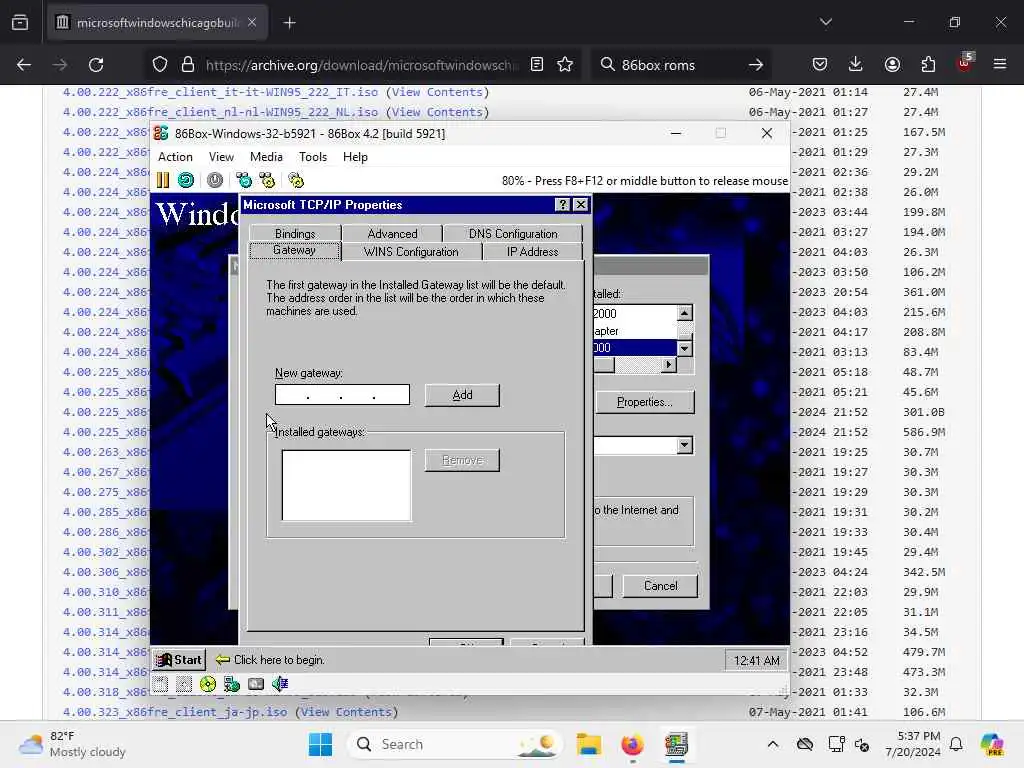Open a new Firefox tab
Image resolution: width=1024 pixels, height=768 pixels.
pos(289,23)
